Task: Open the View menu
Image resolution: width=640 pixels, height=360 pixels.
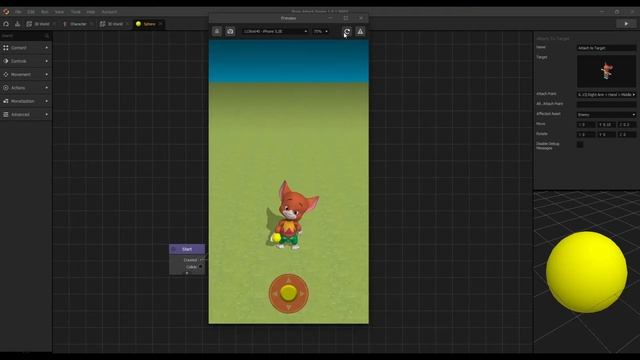Action: (x=59, y=12)
